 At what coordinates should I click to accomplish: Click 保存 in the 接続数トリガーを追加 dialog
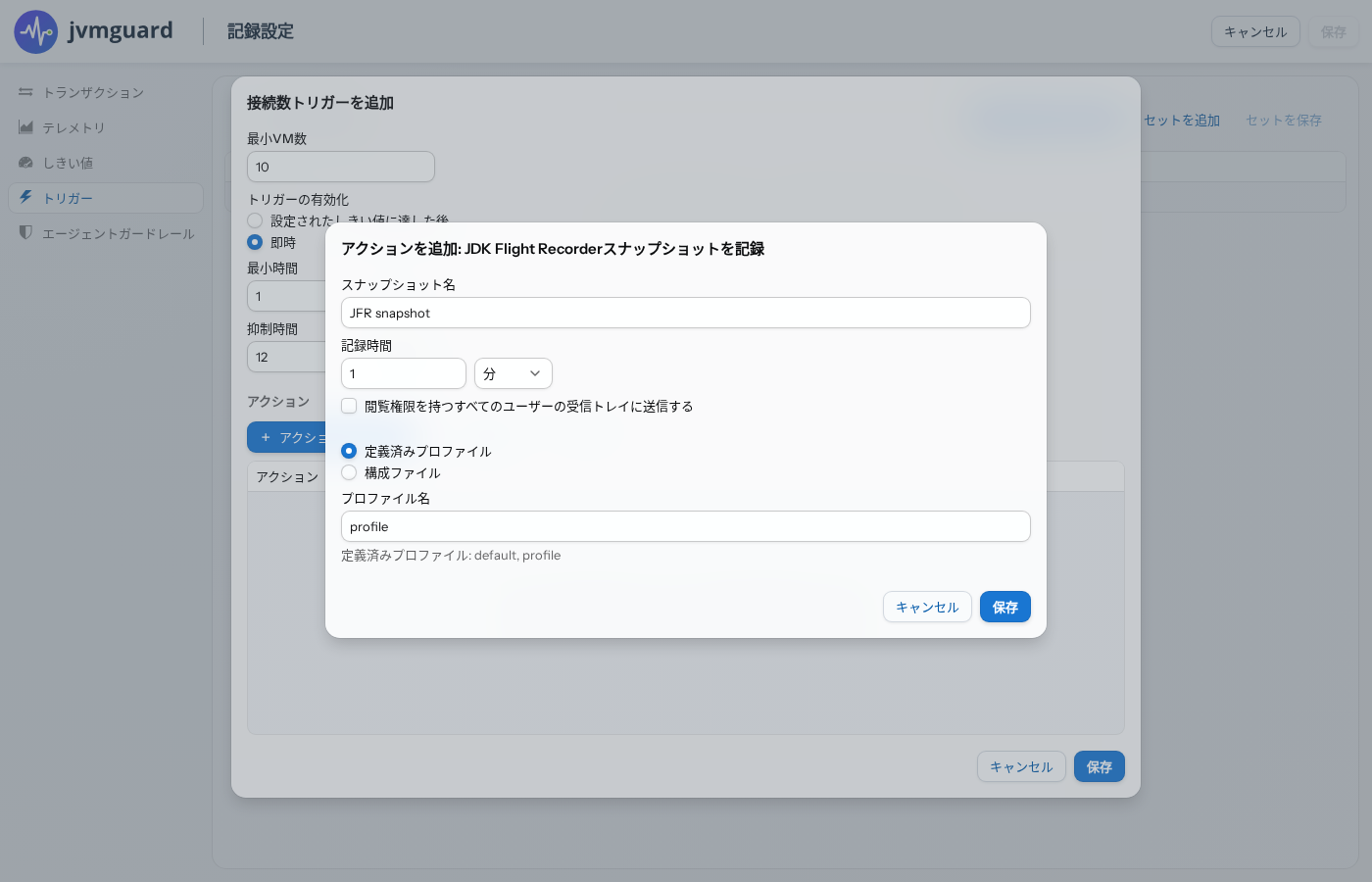(x=1100, y=766)
